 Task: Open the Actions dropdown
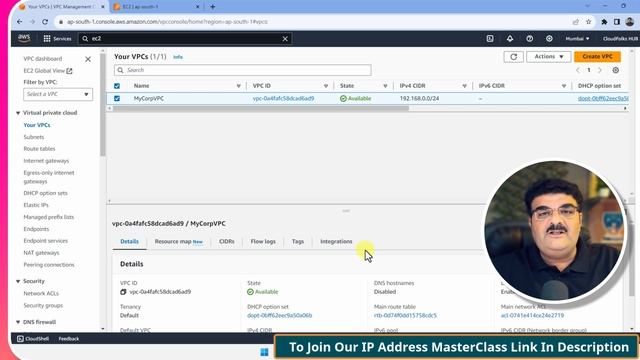click(549, 57)
